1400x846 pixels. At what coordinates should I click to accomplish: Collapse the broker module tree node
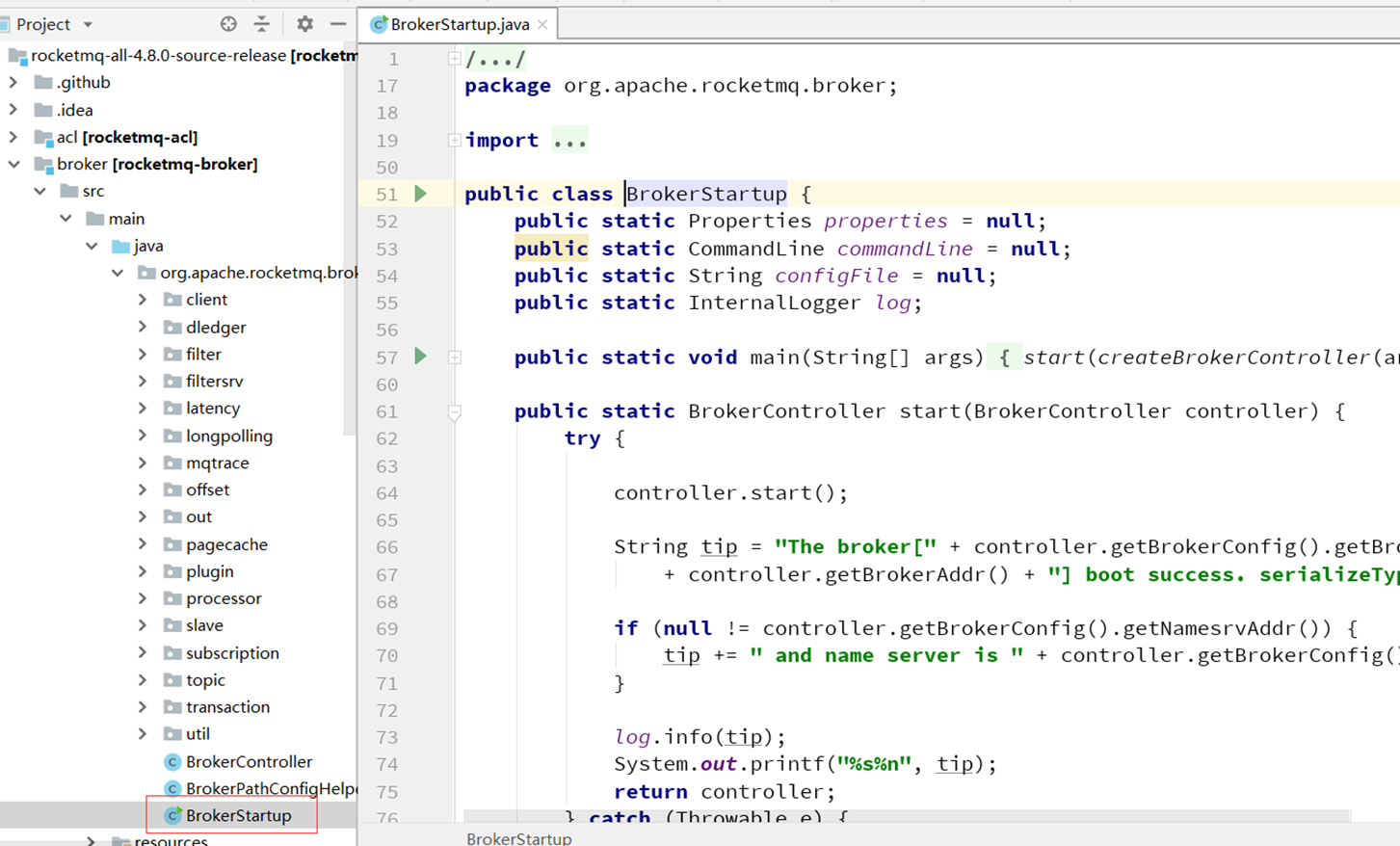tap(14, 165)
